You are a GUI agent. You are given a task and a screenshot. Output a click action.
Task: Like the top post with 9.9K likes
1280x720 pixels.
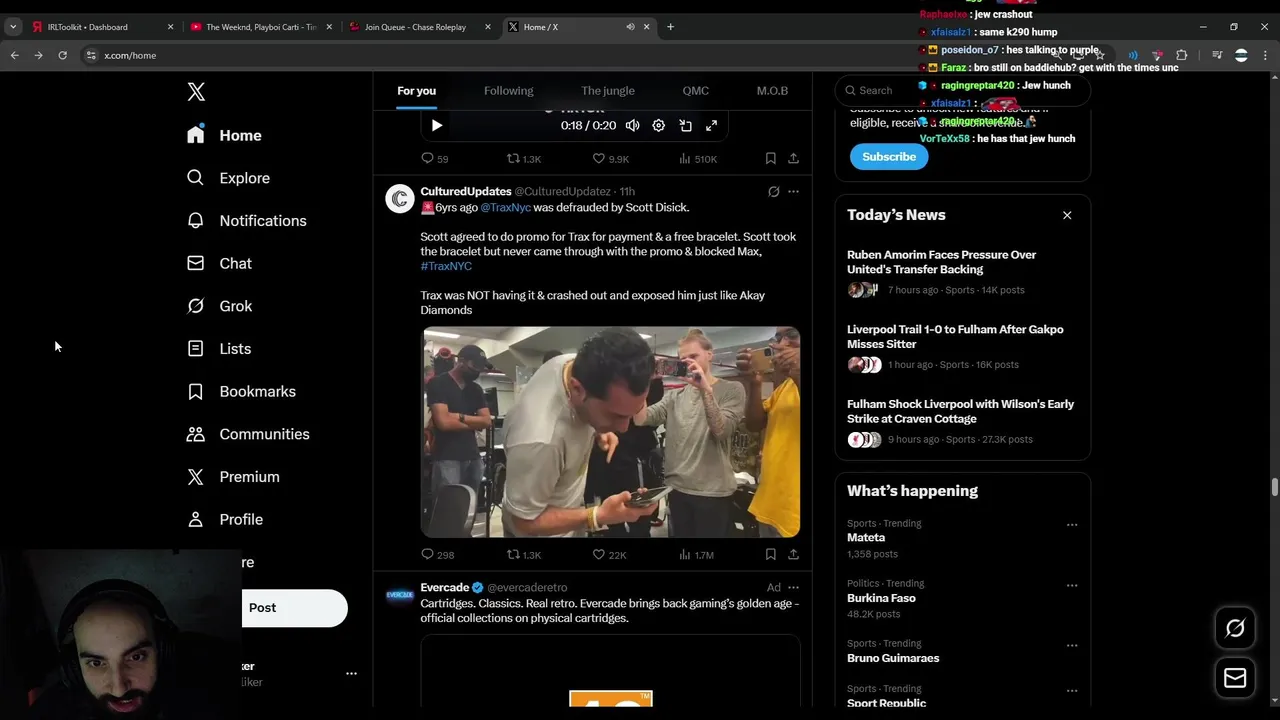tap(610, 158)
